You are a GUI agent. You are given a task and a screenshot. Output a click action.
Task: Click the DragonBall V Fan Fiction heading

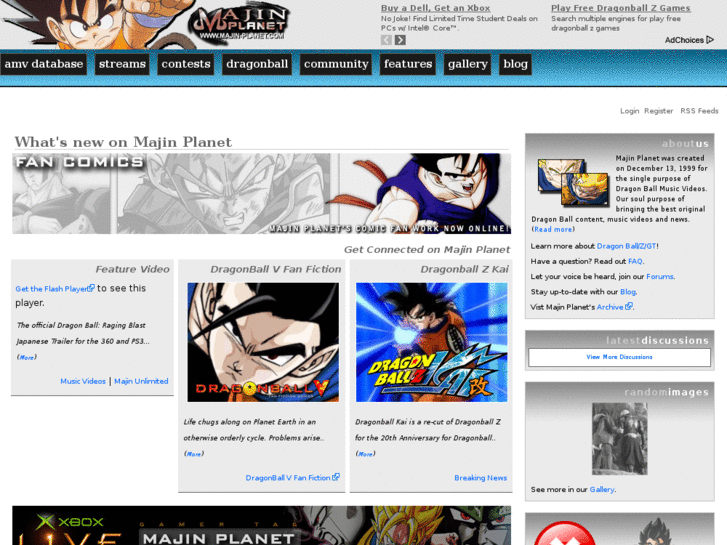tap(276, 269)
